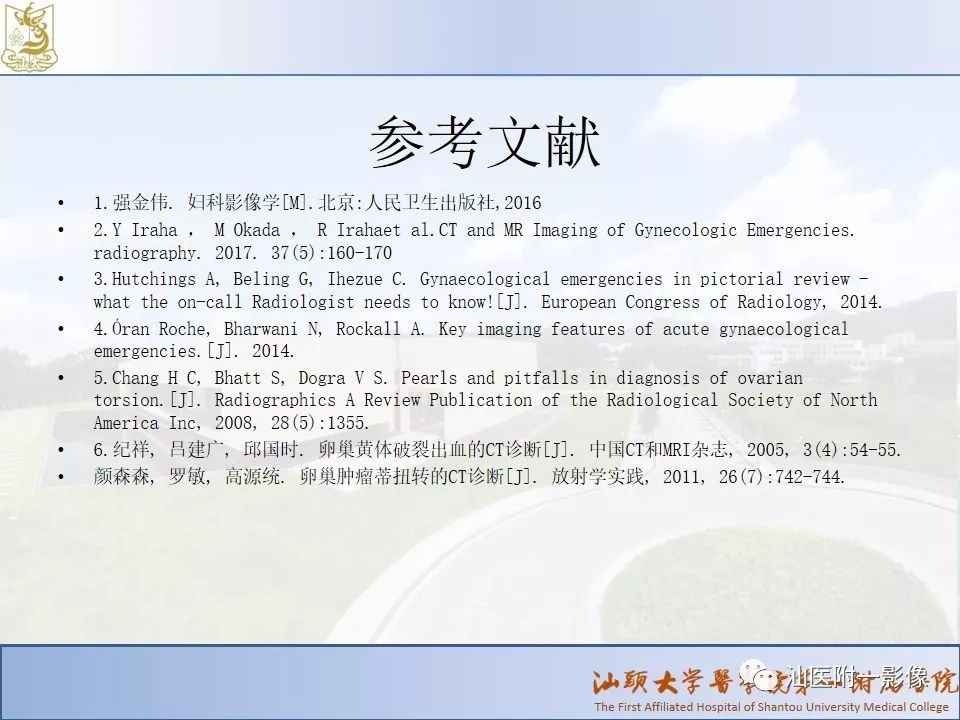The image size is (960, 720).
Task: Click the Shantou University emblem logo
Action: [29, 37]
